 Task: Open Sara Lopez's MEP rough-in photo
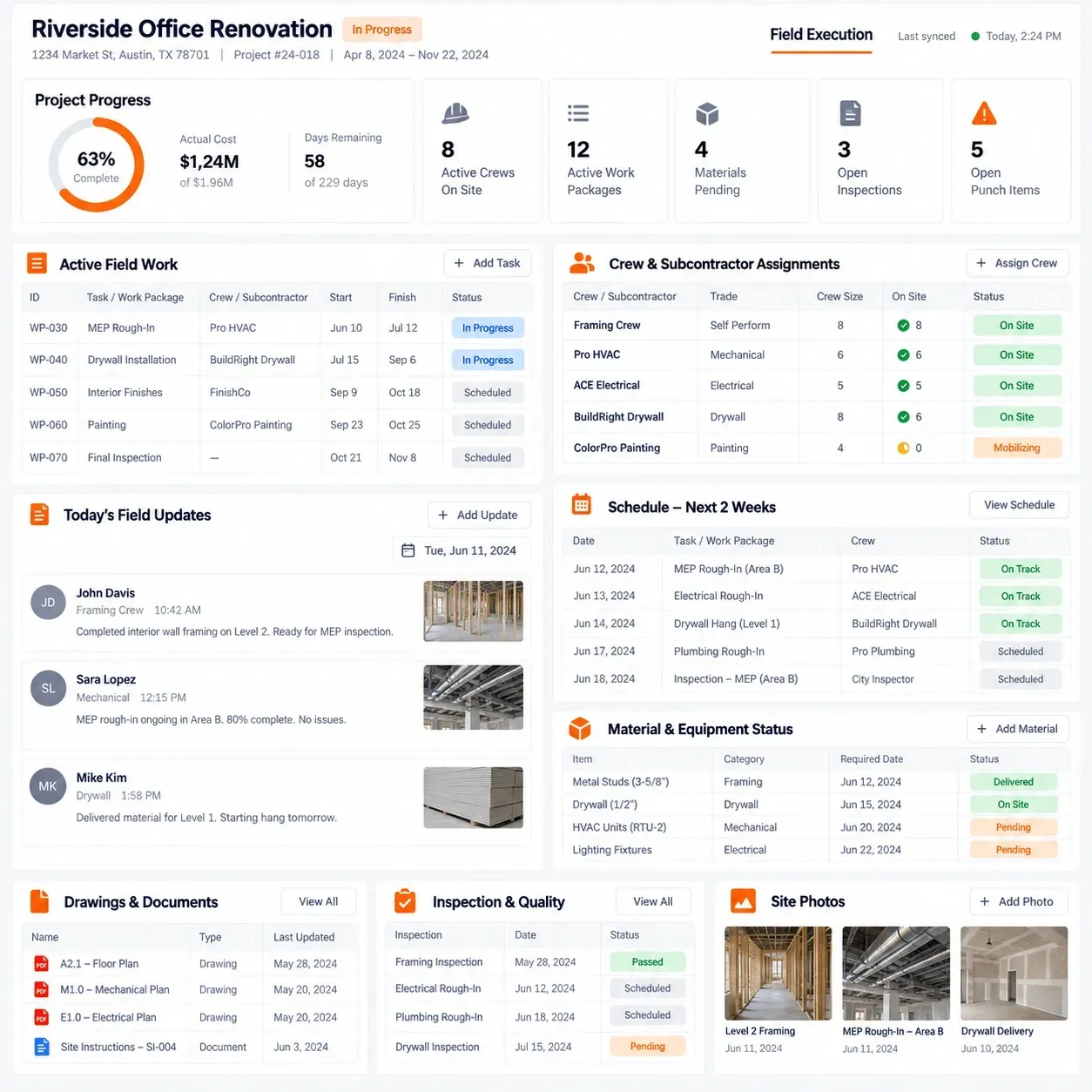(473, 698)
